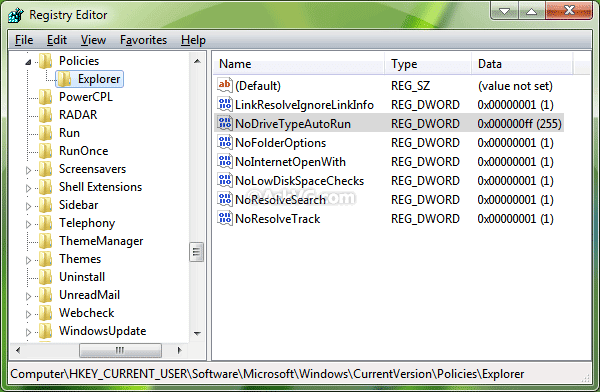Click the NoDriveTypeAutoRun DWORD icon
Image resolution: width=600 pixels, height=392 pixels.
[x=225, y=123]
